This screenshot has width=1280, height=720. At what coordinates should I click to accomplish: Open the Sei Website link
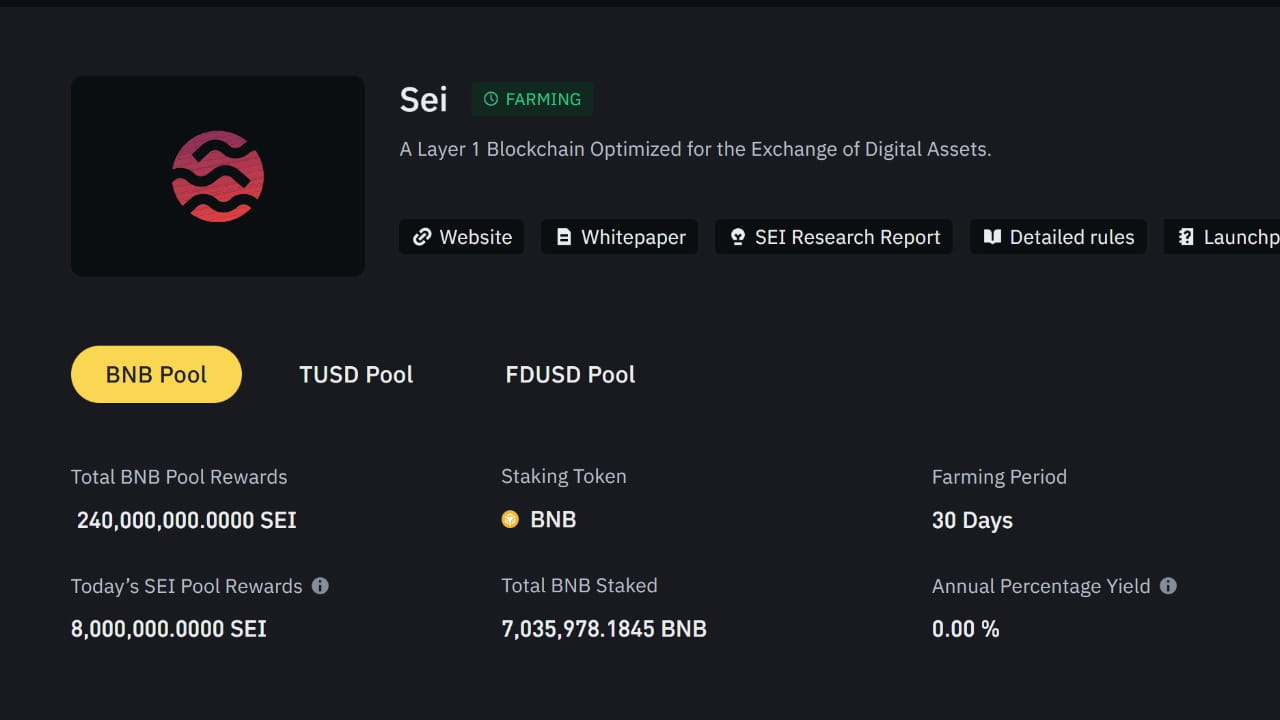[462, 237]
